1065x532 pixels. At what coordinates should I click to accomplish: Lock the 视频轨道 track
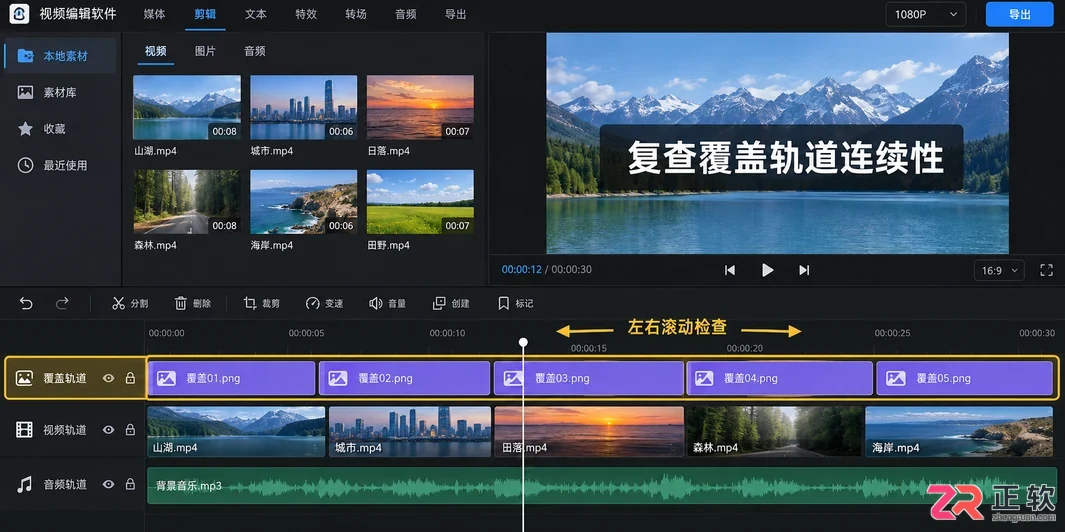click(130, 429)
